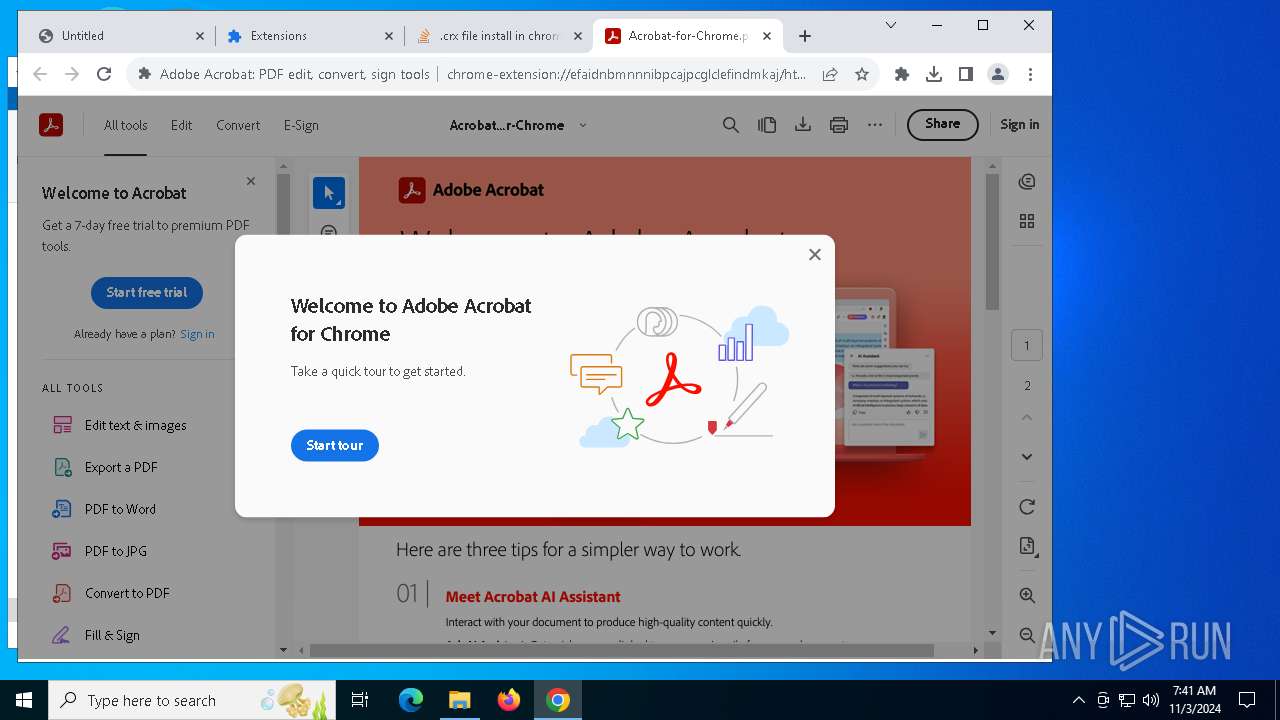Click the share page icon in address bar
This screenshot has width=1280, height=720.
(x=830, y=74)
